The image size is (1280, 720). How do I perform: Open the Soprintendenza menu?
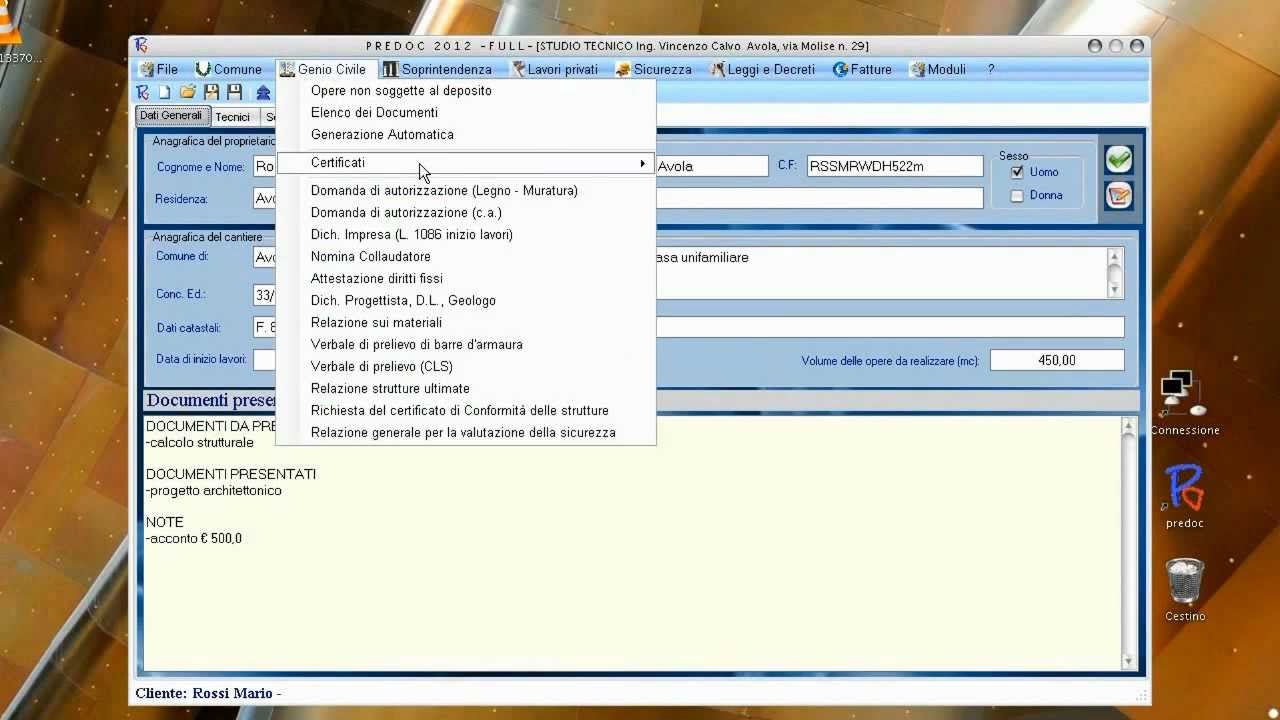(x=437, y=69)
